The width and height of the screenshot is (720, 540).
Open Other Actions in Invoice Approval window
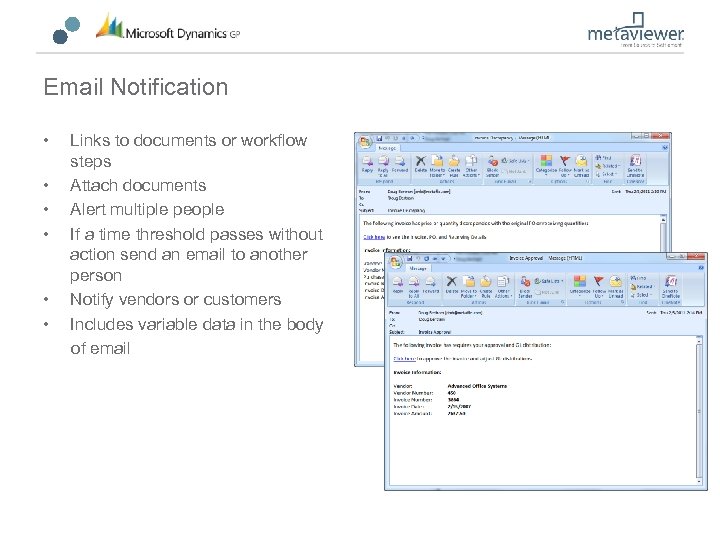coord(503,287)
